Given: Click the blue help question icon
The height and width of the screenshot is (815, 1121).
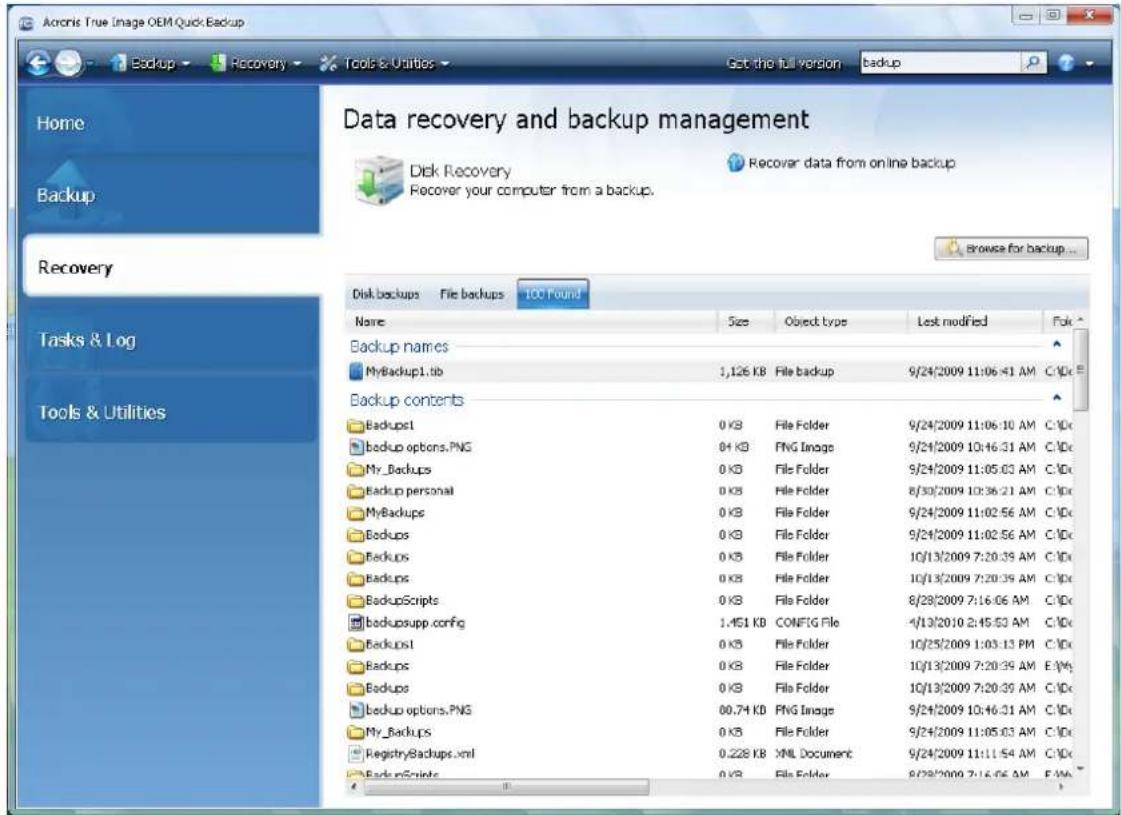Looking at the screenshot, I should (1065, 63).
